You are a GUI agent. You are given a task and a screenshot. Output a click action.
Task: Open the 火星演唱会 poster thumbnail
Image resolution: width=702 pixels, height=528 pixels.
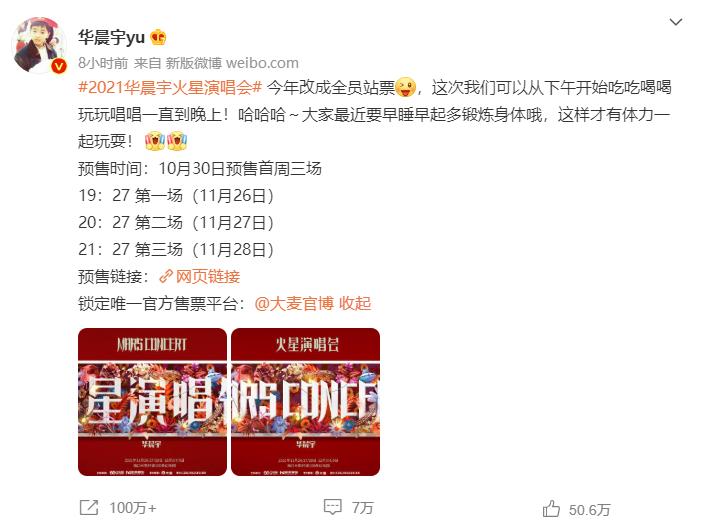click(305, 402)
